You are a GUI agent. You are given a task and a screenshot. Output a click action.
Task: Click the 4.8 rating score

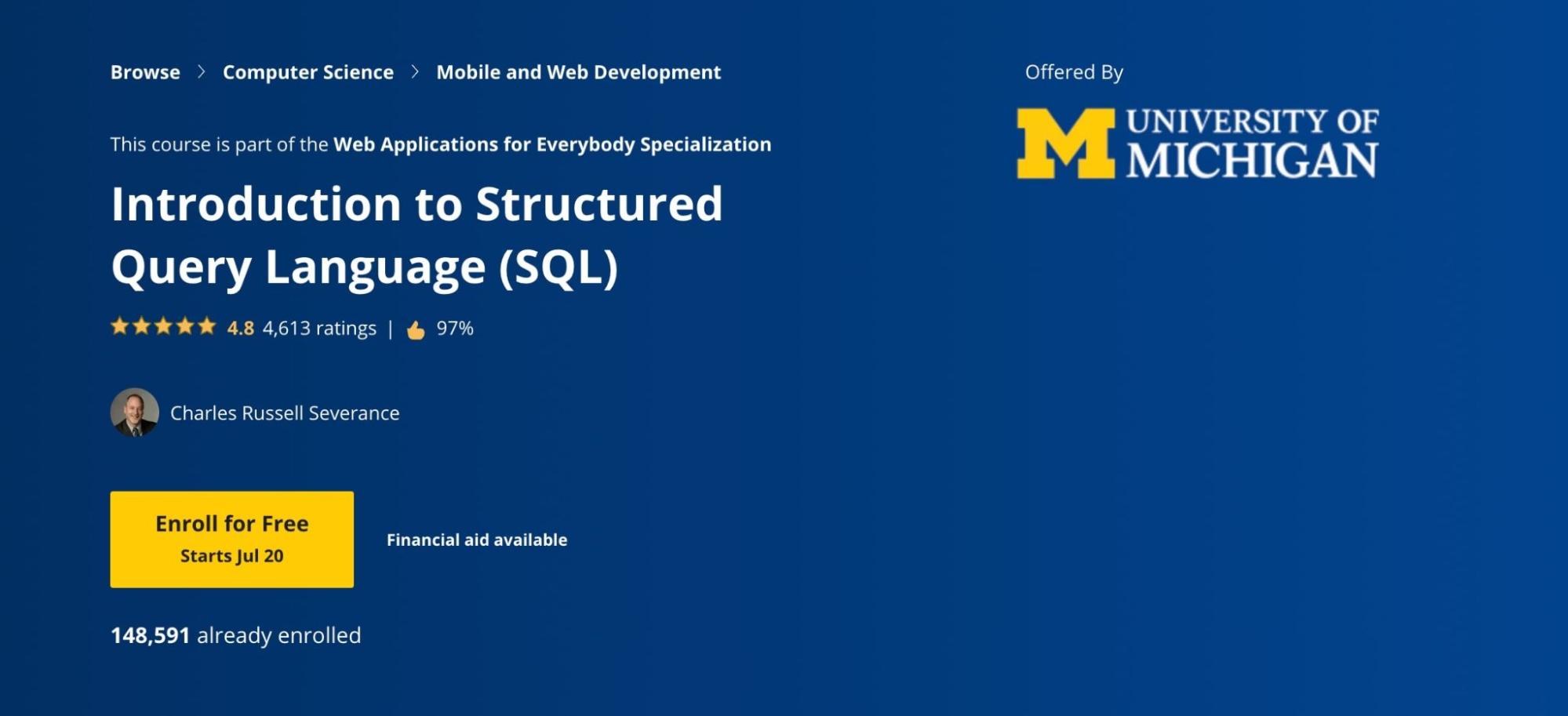[x=240, y=328]
